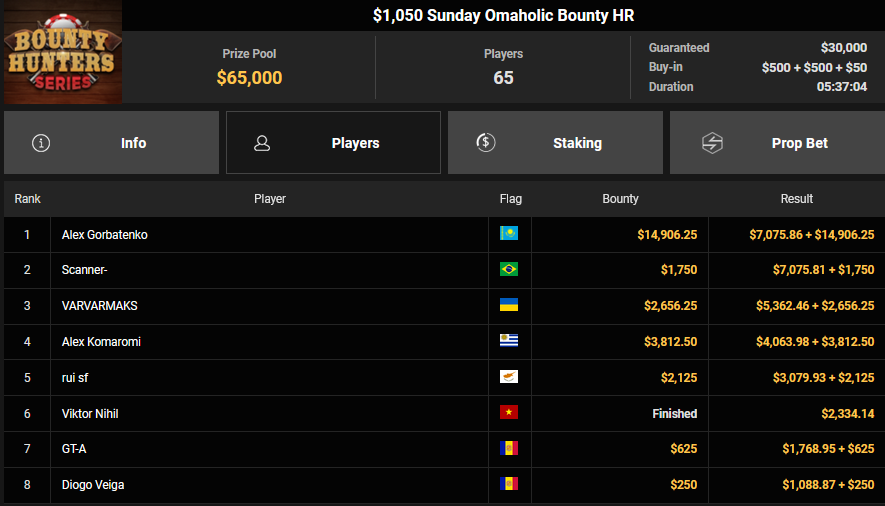Click the Vietnam flag for Viktor Nihil
The image size is (885, 506).
tap(509, 413)
